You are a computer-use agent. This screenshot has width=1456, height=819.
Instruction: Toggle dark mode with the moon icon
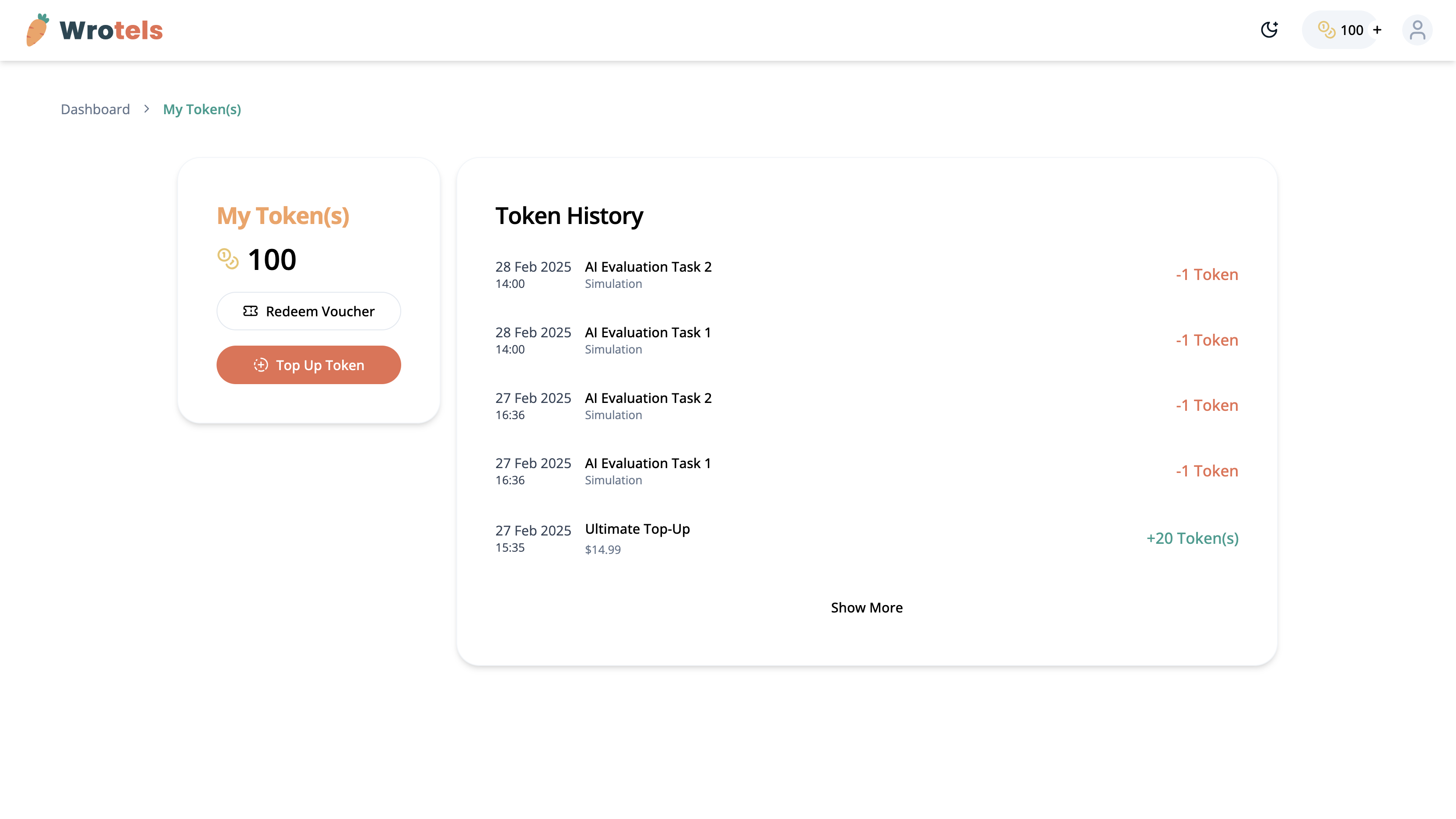pos(1269,29)
